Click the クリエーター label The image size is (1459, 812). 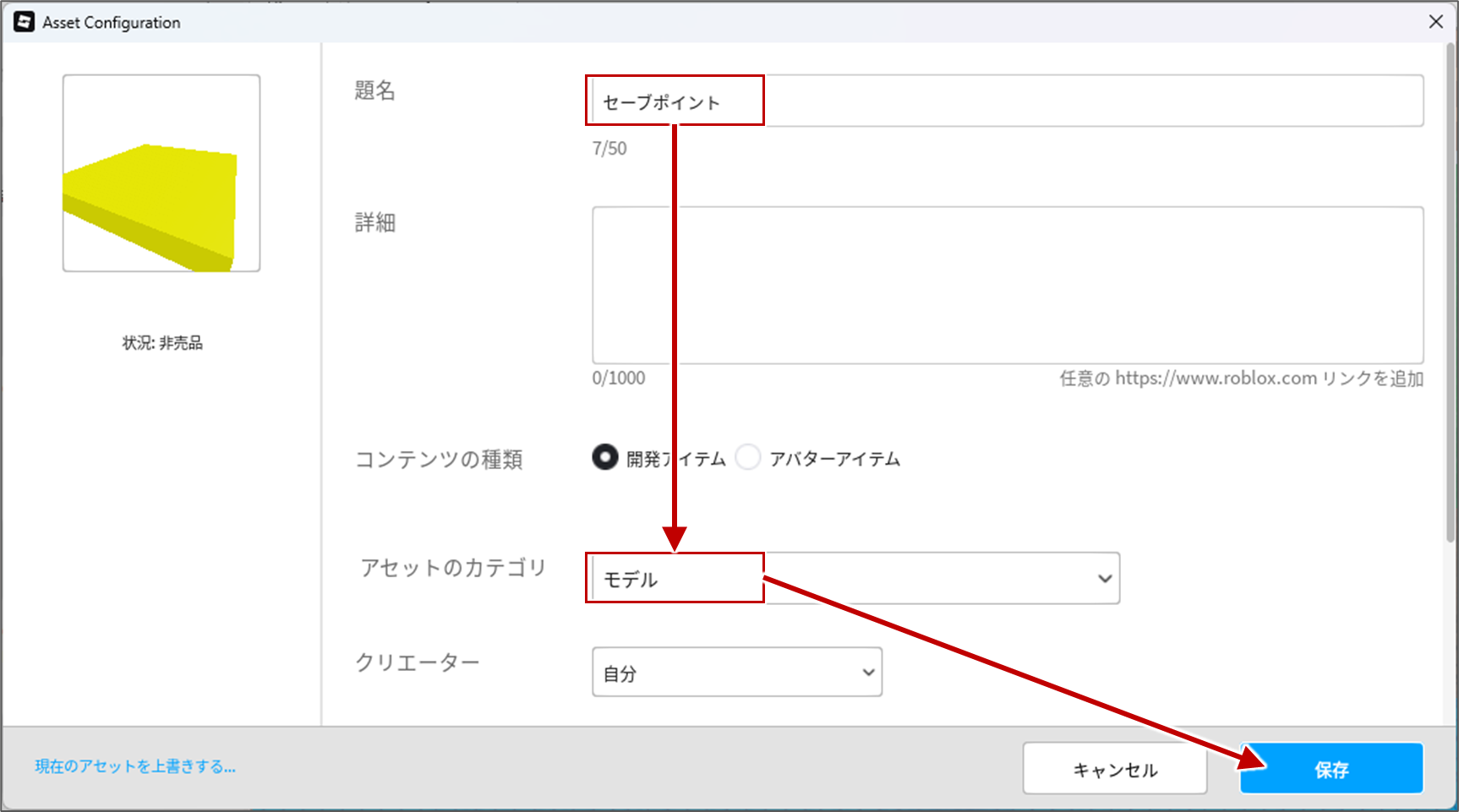click(418, 662)
